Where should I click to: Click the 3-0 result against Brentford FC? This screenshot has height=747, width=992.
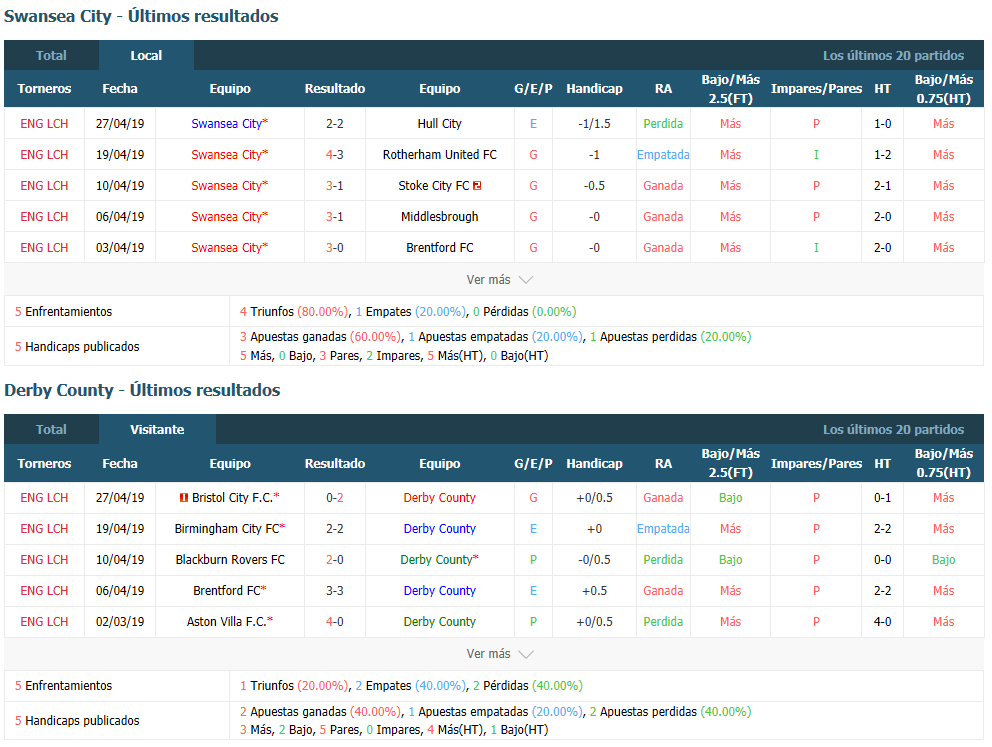coord(335,248)
